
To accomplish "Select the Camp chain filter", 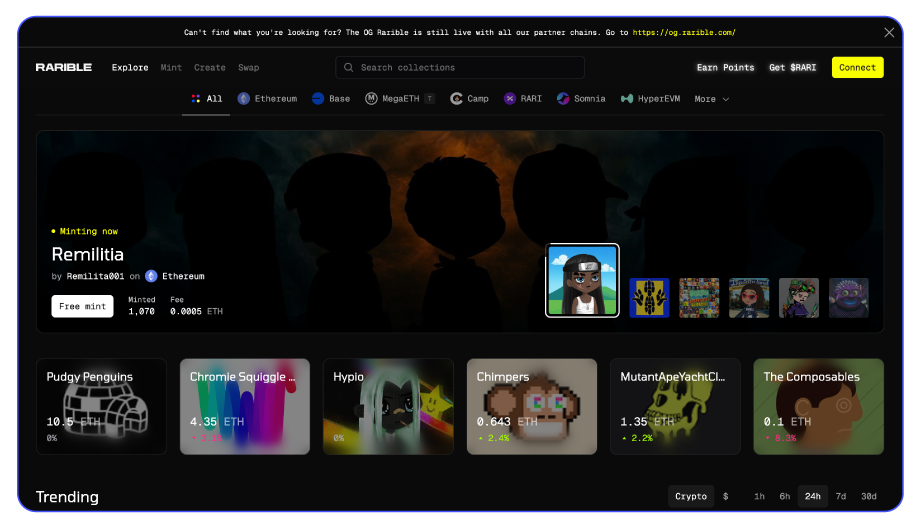I will tap(470, 99).
